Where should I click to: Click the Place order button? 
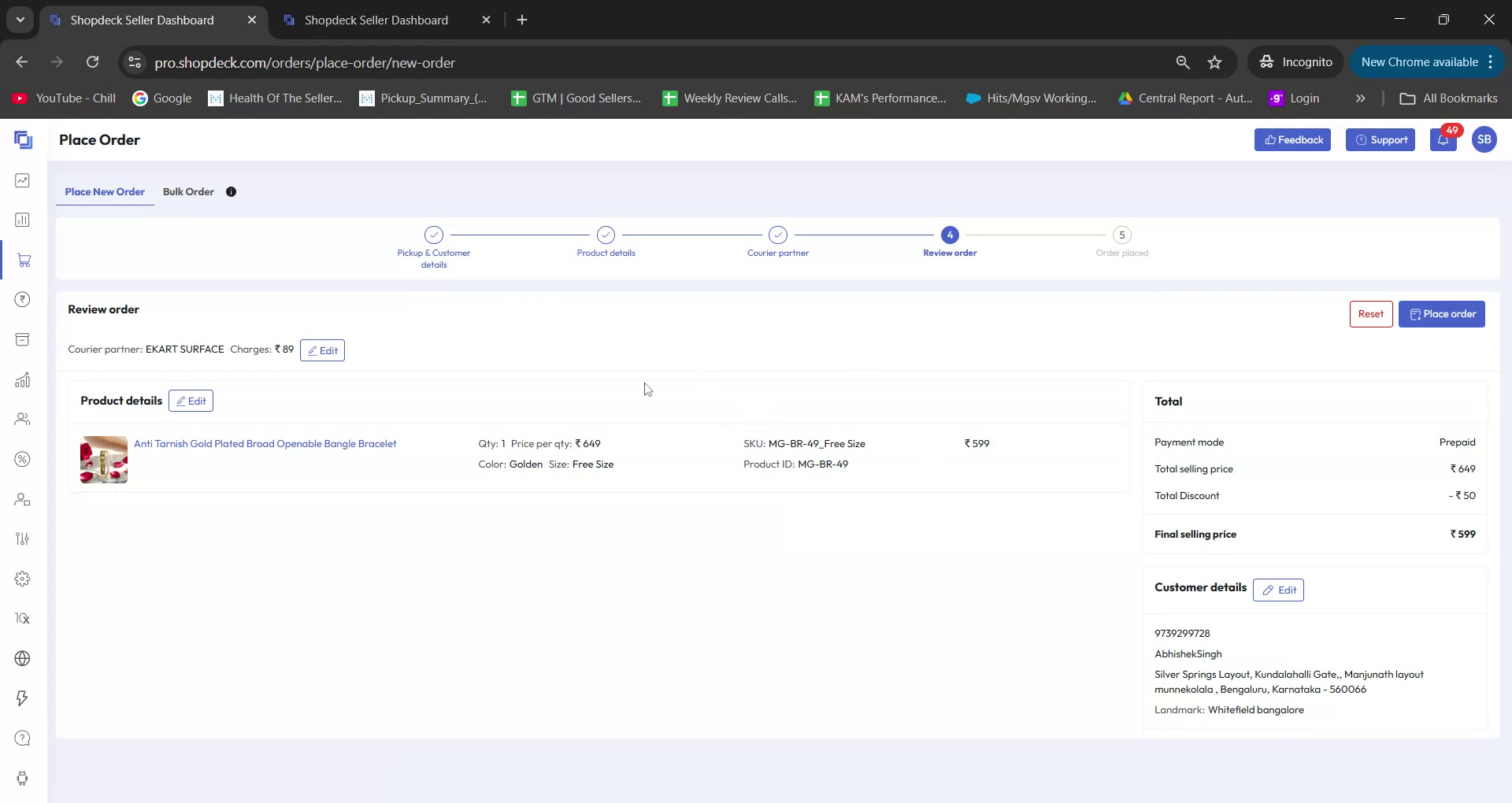(1442, 313)
